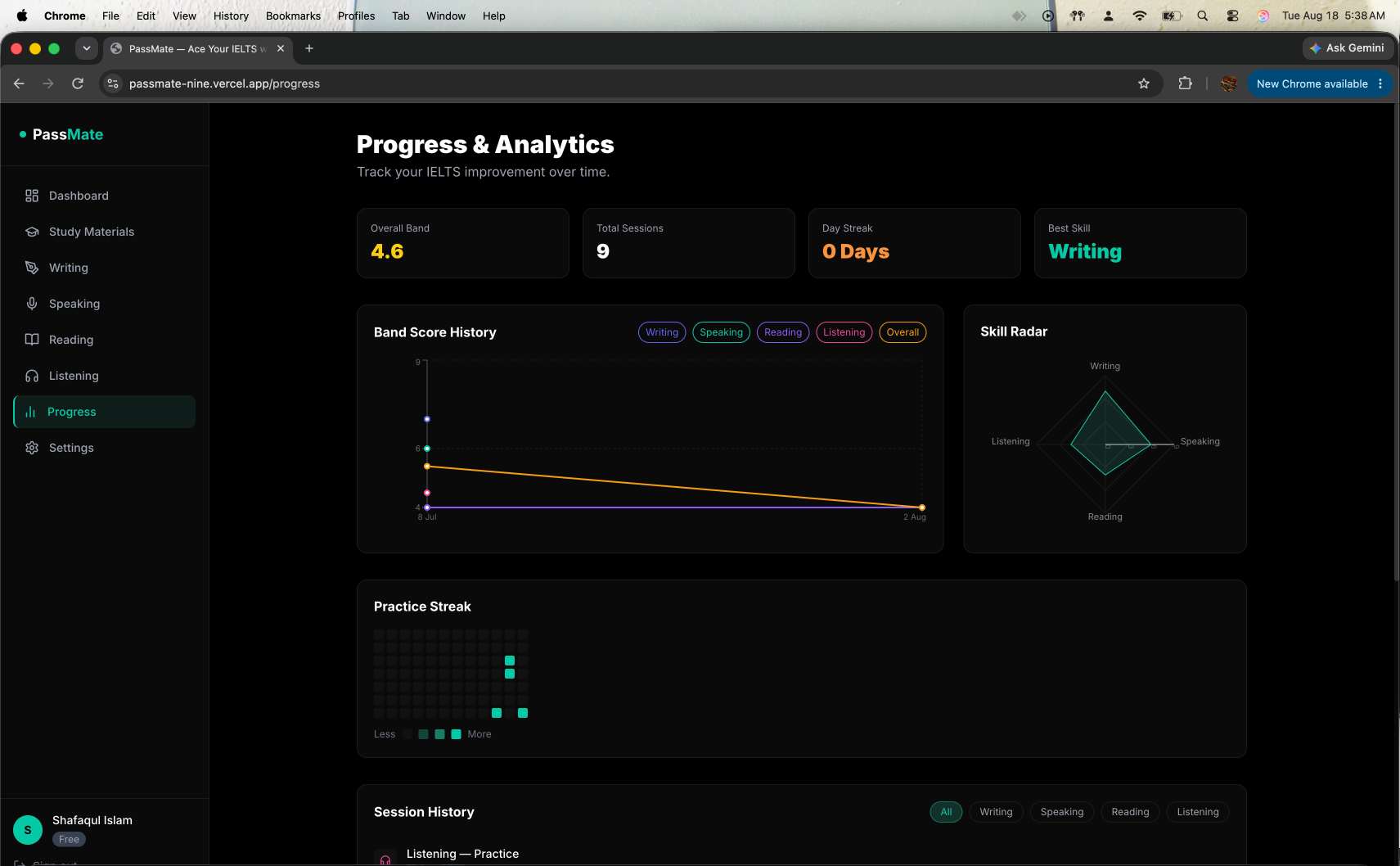
Task: Click the battery status icon
Action: click(x=1172, y=16)
